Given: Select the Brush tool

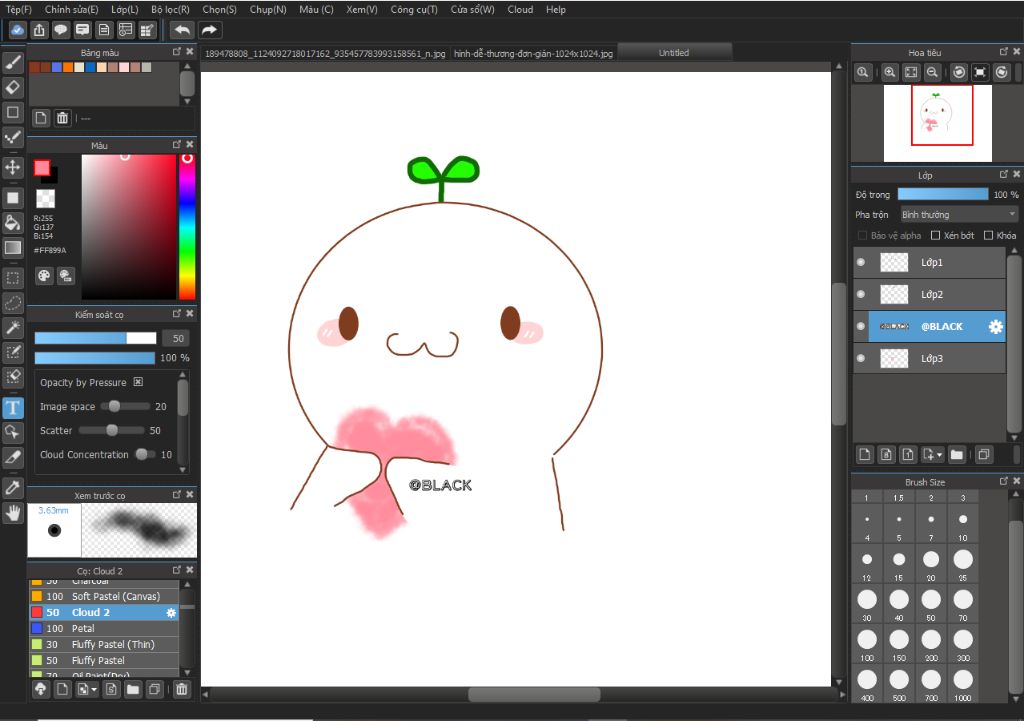Looking at the screenshot, I should pyautogui.click(x=13, y=63).
